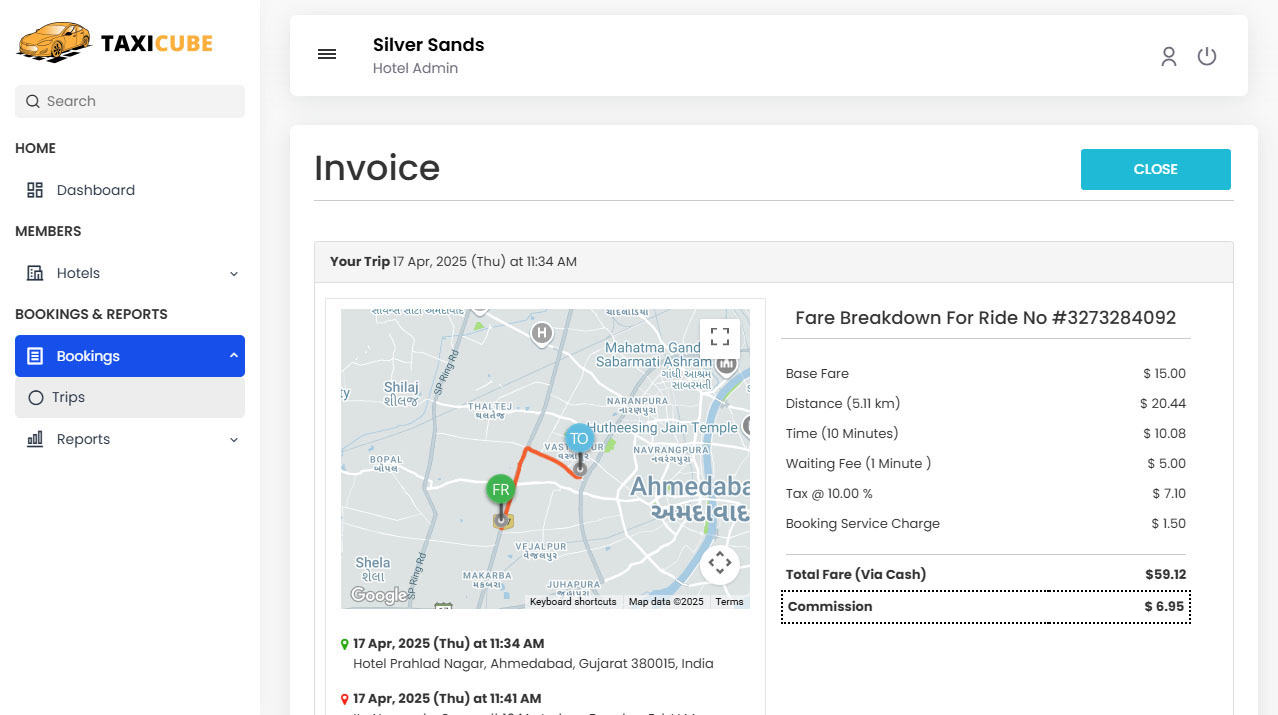Select the pickup marker FR on map
Image resolution: width=1278 pixels, height=715 pixels.
[x=500, y=490]
